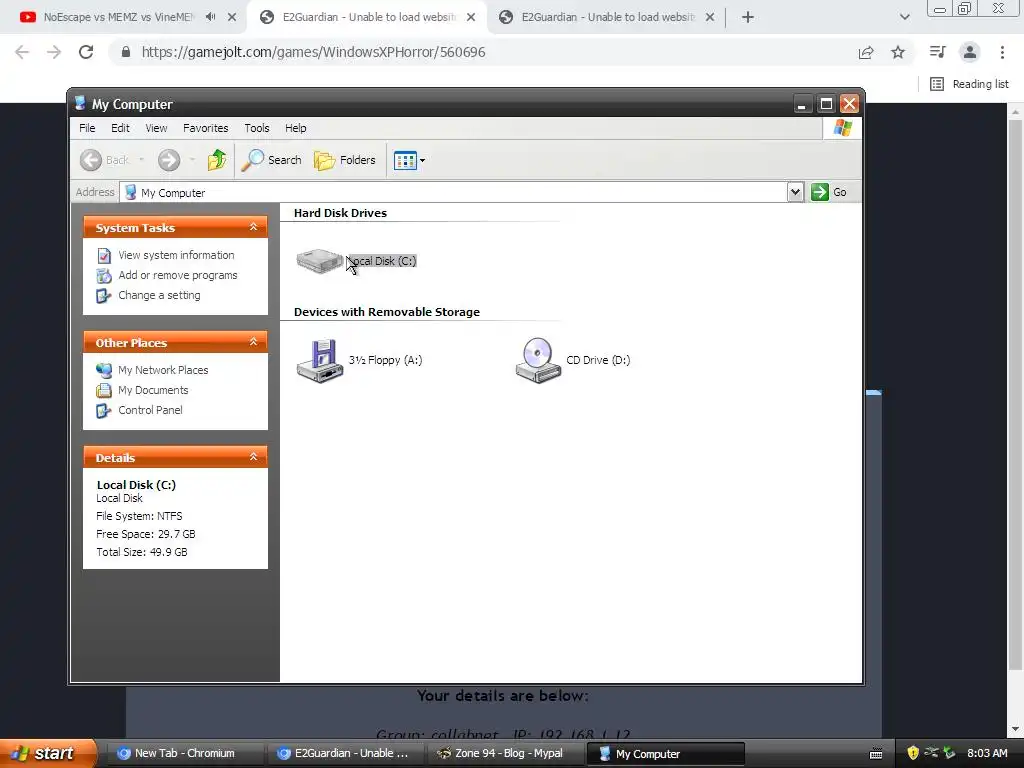Open the View menu

click(156, 128)
